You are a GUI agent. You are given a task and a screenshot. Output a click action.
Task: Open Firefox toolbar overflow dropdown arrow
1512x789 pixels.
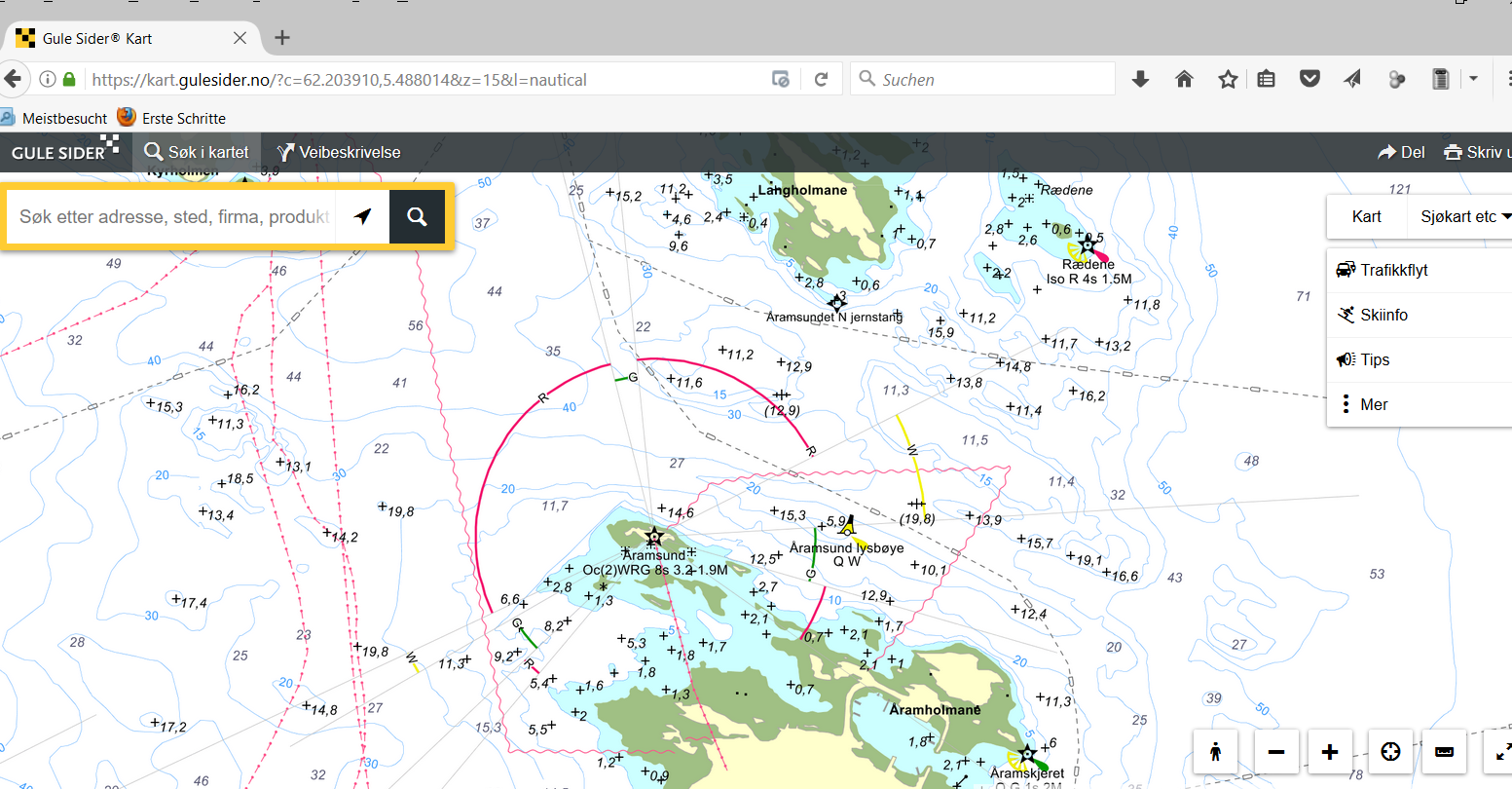[x=1473, y=79]
